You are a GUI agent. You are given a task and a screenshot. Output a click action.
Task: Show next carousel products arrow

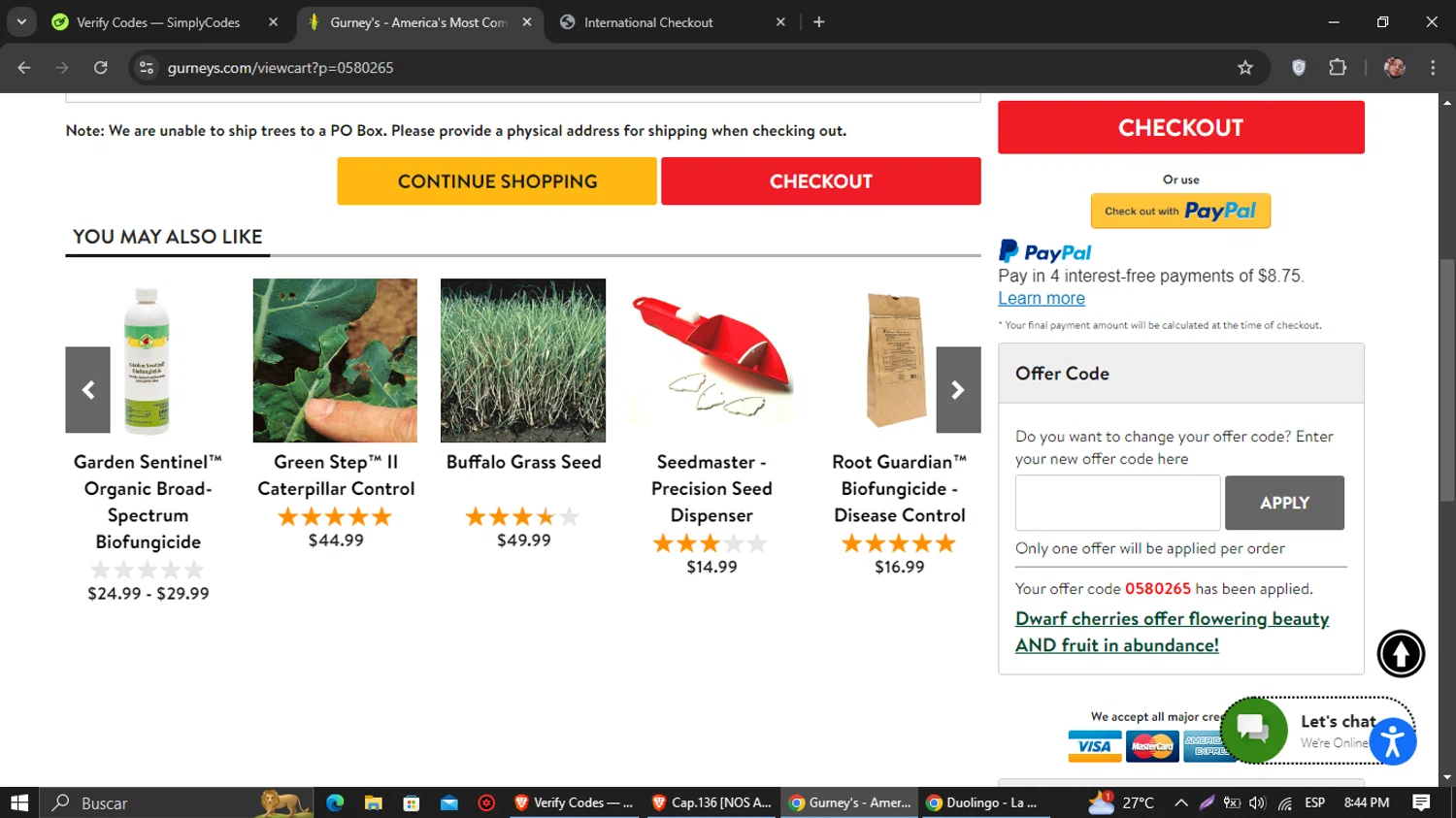tap(958, 390)
